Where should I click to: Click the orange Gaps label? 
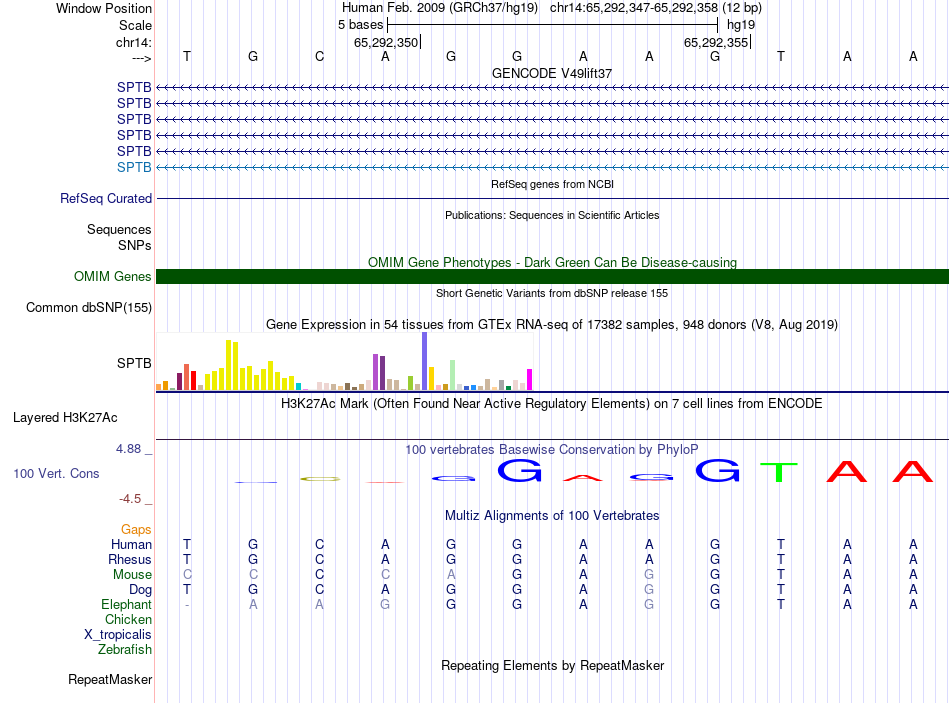[x=136, y=530]
